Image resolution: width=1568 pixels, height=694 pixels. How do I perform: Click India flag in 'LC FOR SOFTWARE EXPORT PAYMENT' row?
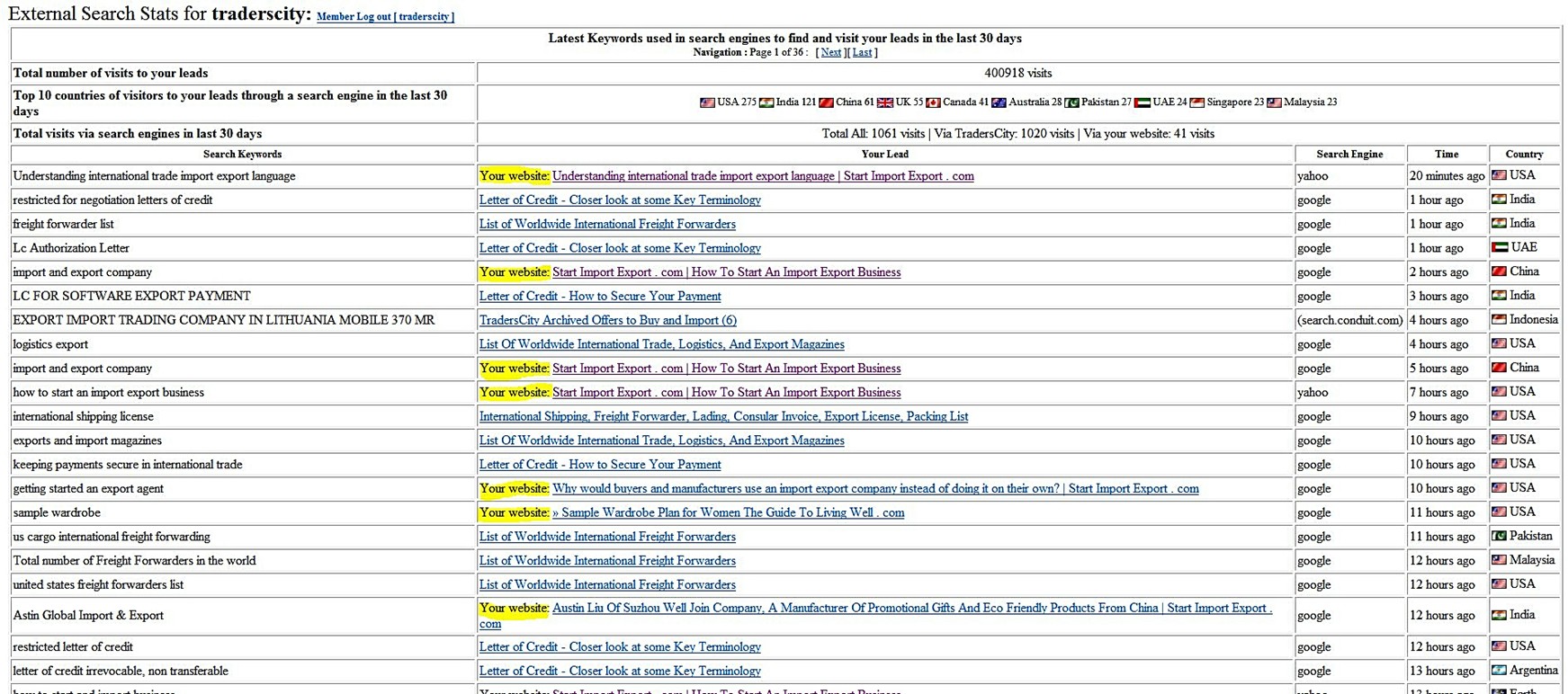point(1499,295)
